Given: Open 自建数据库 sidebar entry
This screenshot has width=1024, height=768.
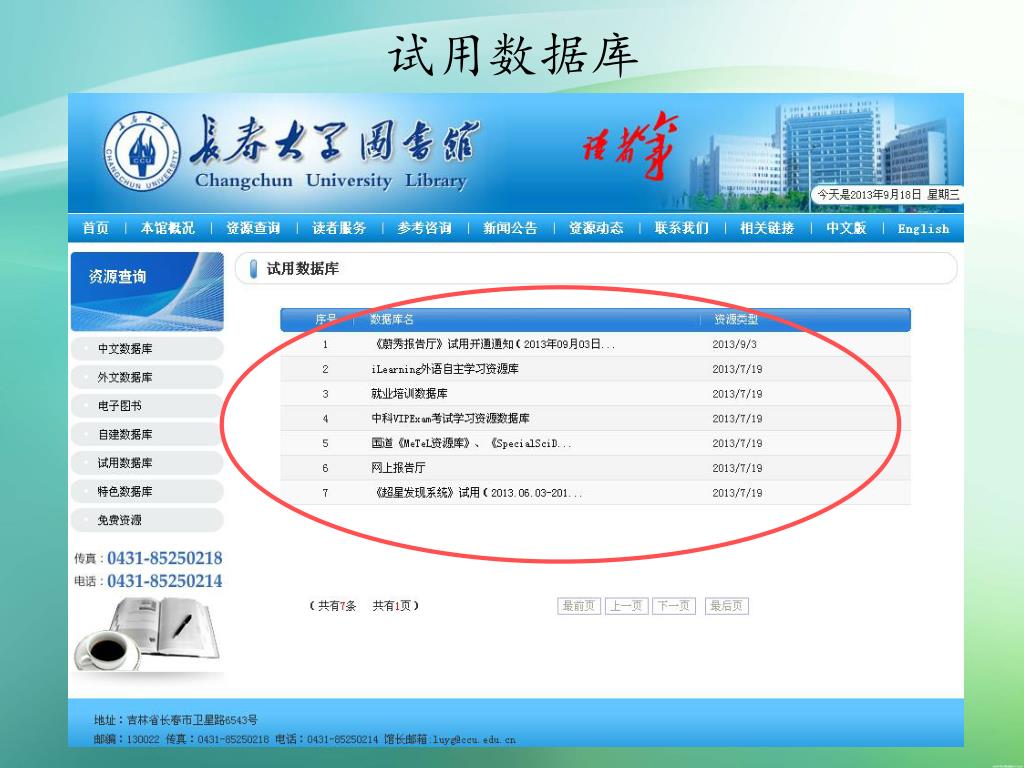Looking at the screenshot, I should click(147, 434).
